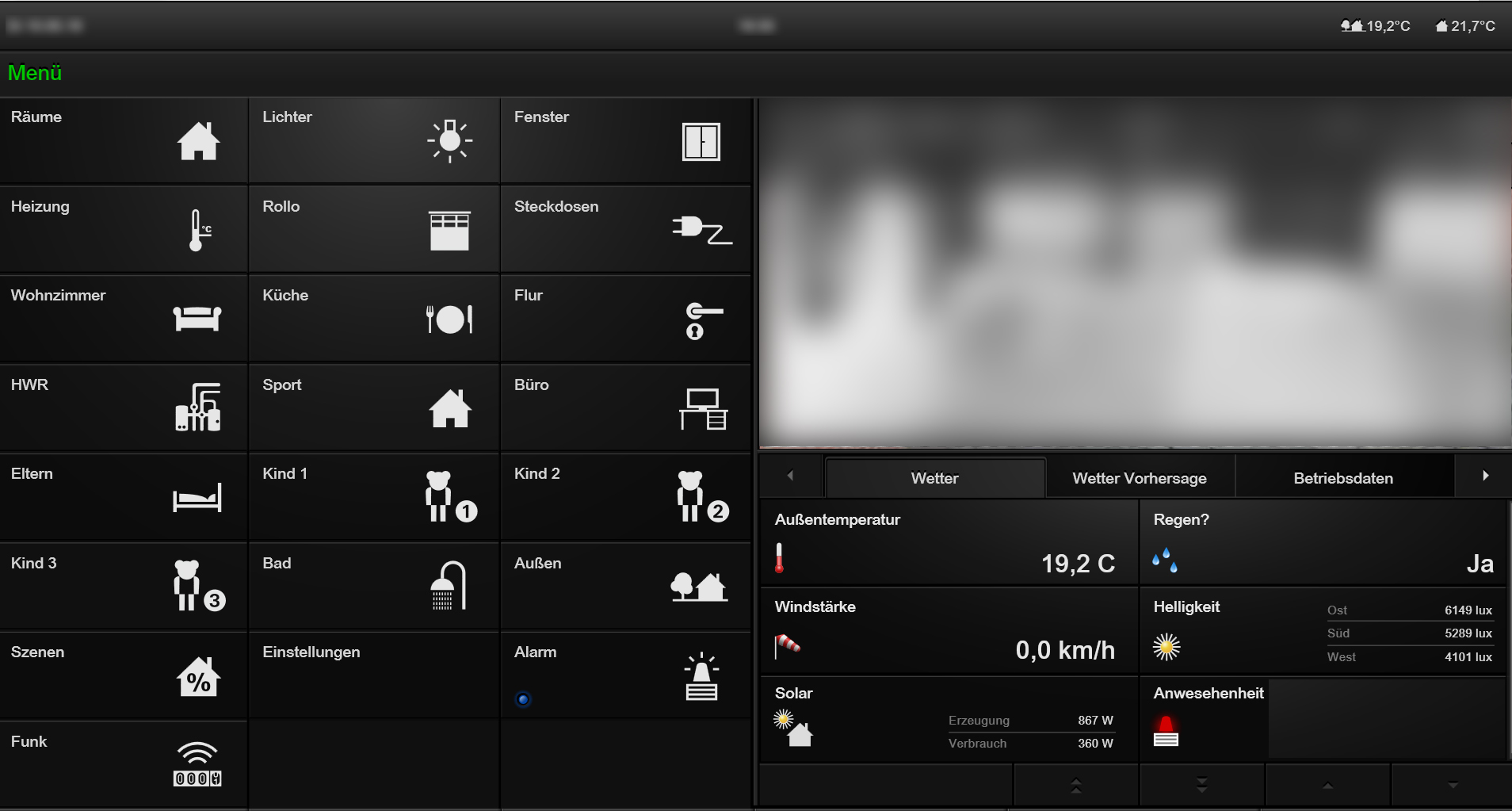Image resolution: width=1512 pixels, height=811 pixels.
Task: Open the Heizung tile label
Action: coord(40,206)
